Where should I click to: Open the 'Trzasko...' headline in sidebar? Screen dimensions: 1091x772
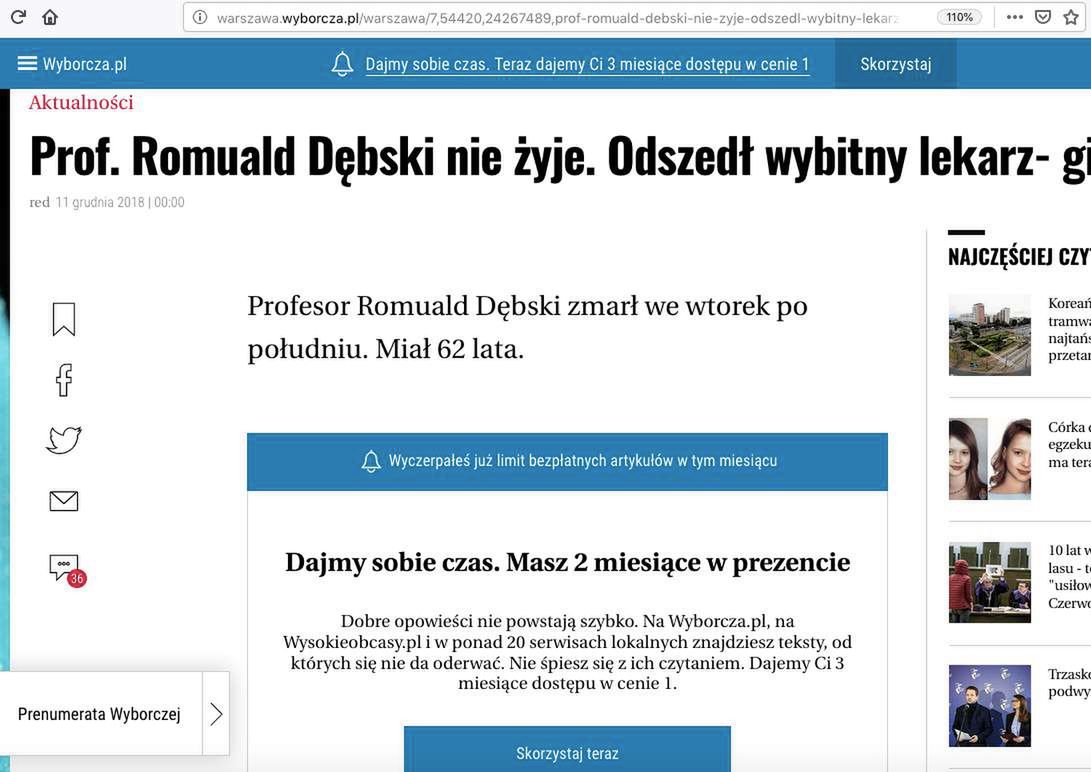point(1069,682)
